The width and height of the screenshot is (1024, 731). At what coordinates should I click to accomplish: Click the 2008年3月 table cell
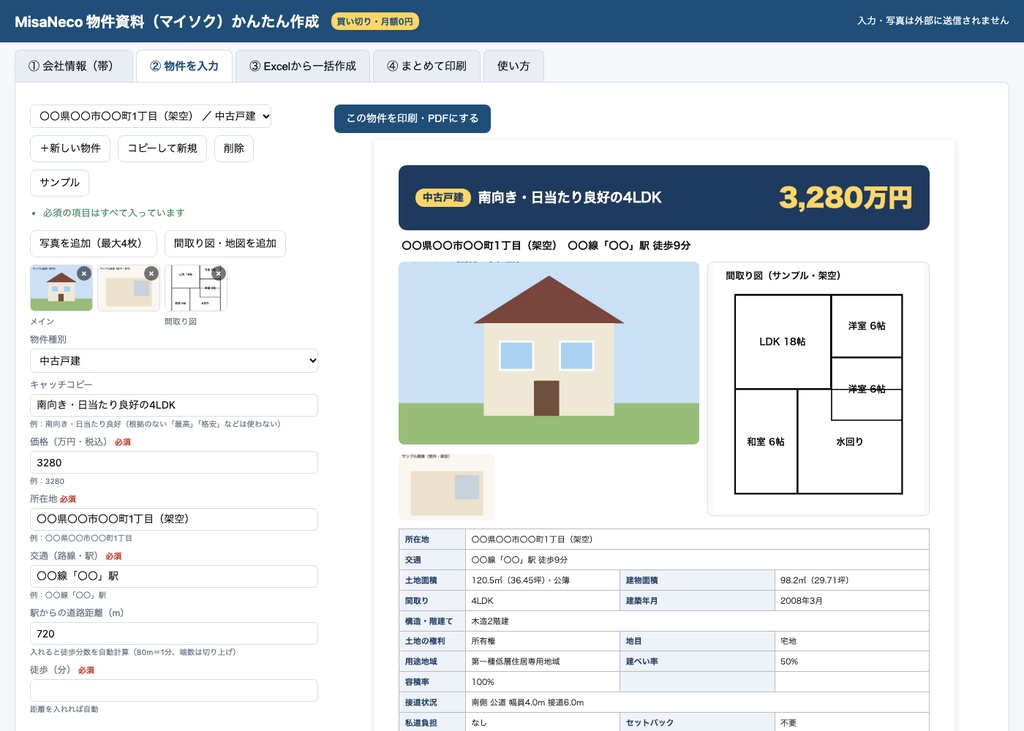pyautogui.click(x=852, y=600)
